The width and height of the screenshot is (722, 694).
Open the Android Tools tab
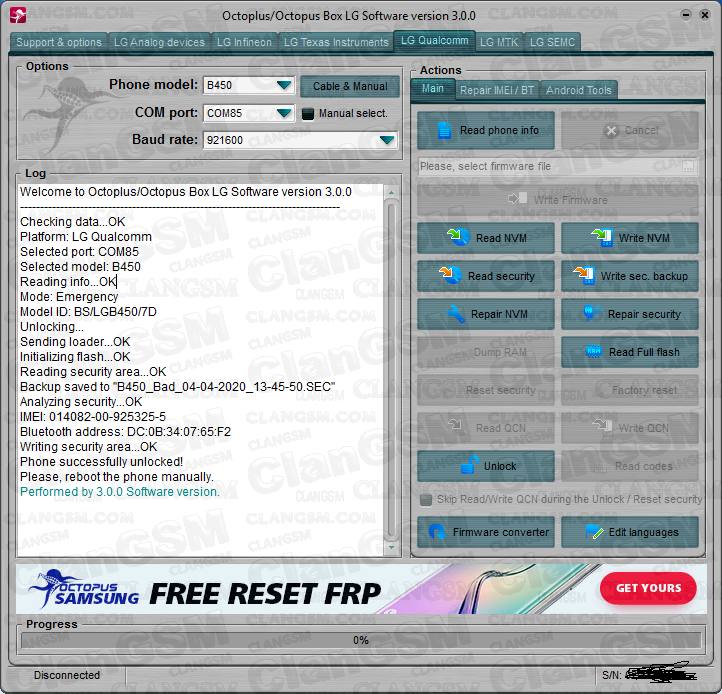tap(578, 90)
